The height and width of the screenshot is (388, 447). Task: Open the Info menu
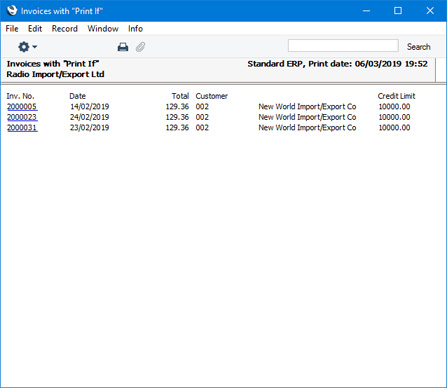click(135, 29)
